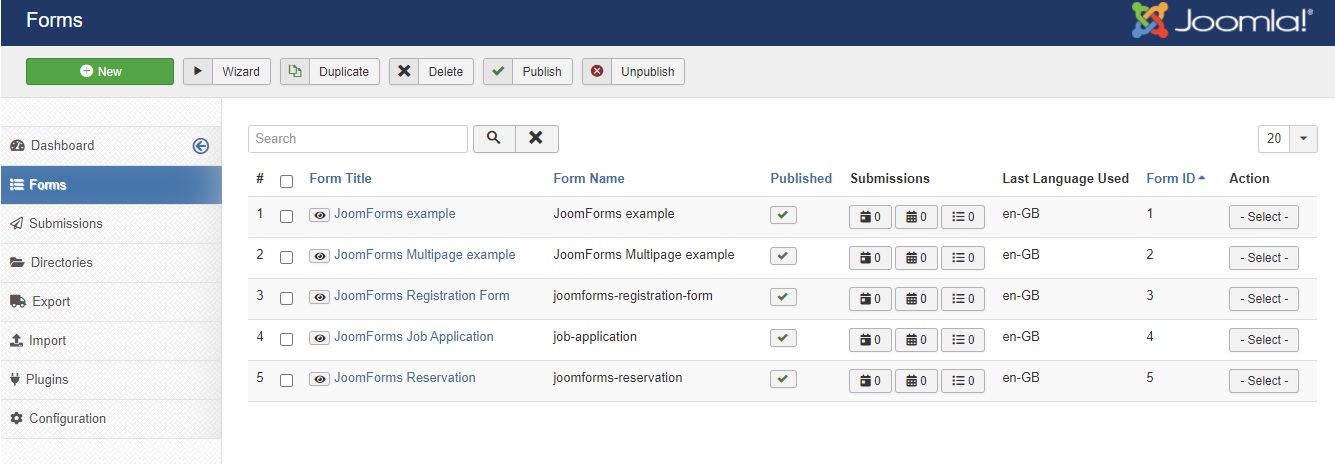This screenshot has width=1335, height=464.
Task: Click the green New button
Action: [100, 71]
